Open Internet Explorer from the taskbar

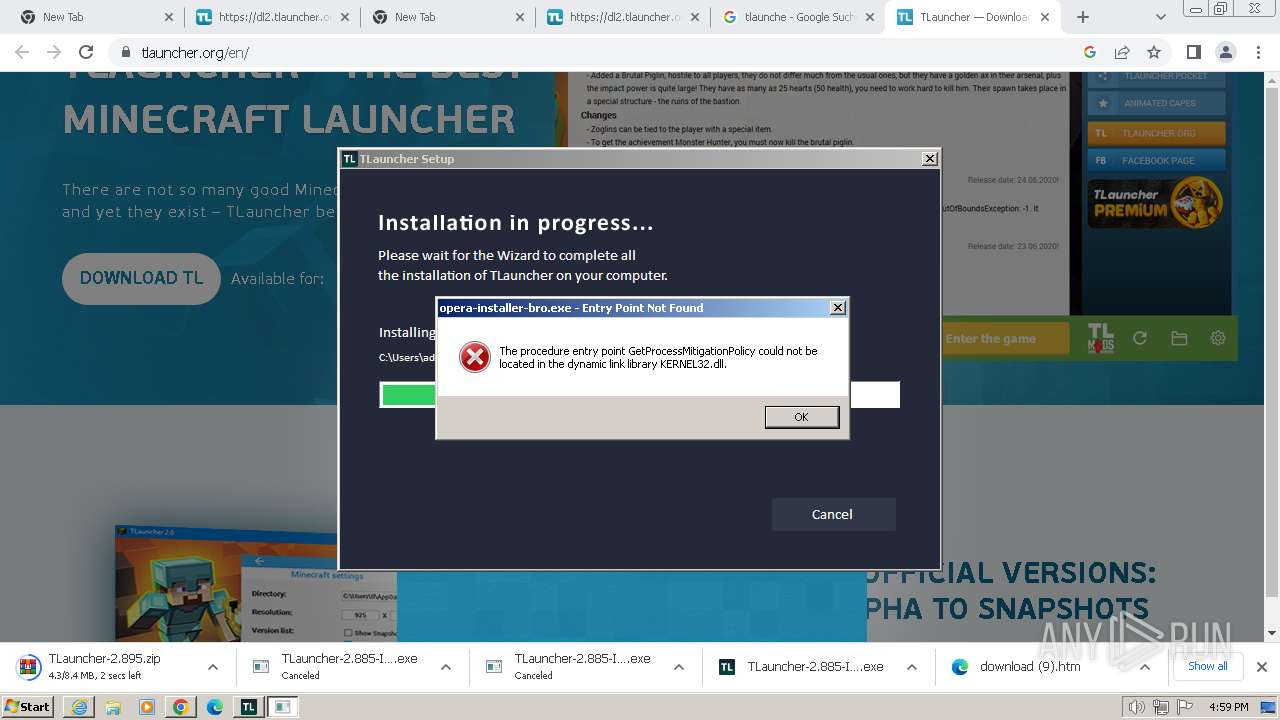point(79,707)
